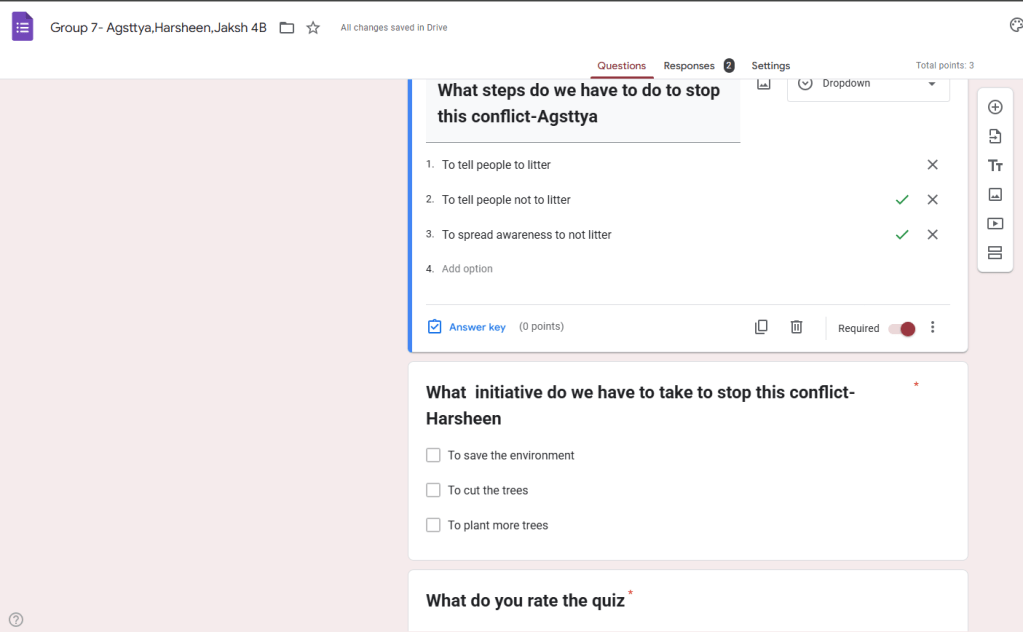Click 'Add option' to create an answer

(466, 268)
